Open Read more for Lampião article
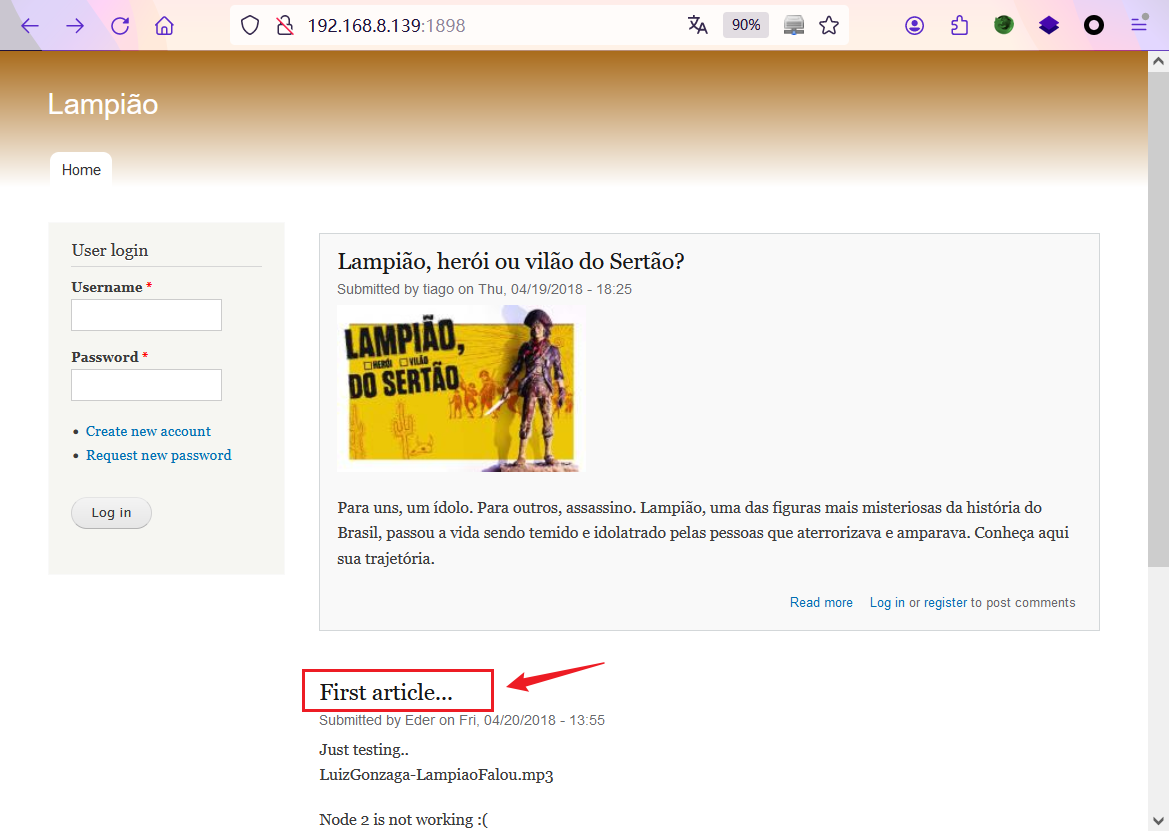Screen dimensions: 1169x831 point(821,603)
